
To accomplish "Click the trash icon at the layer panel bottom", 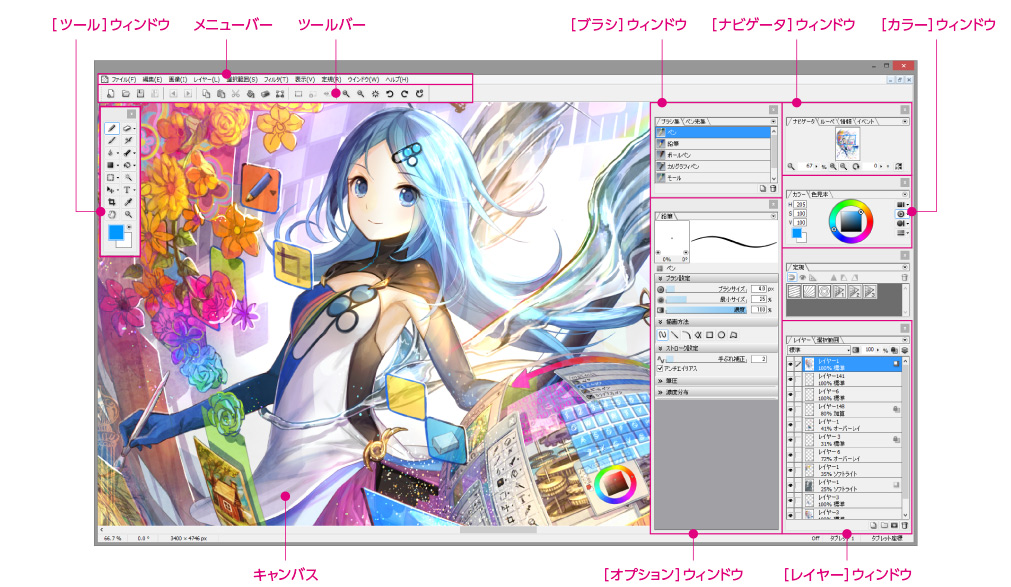I will point(905,526).
